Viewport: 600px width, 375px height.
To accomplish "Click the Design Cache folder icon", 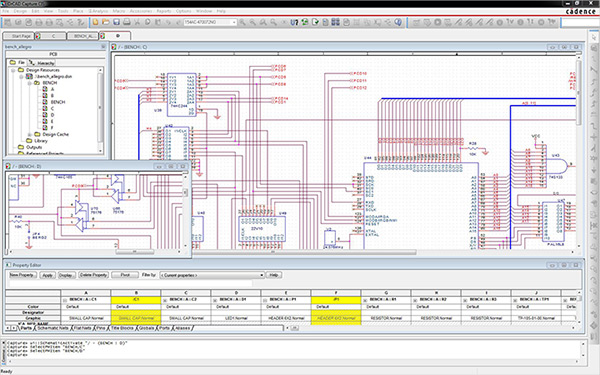I will pyautogui.click(x=37, y=134).
